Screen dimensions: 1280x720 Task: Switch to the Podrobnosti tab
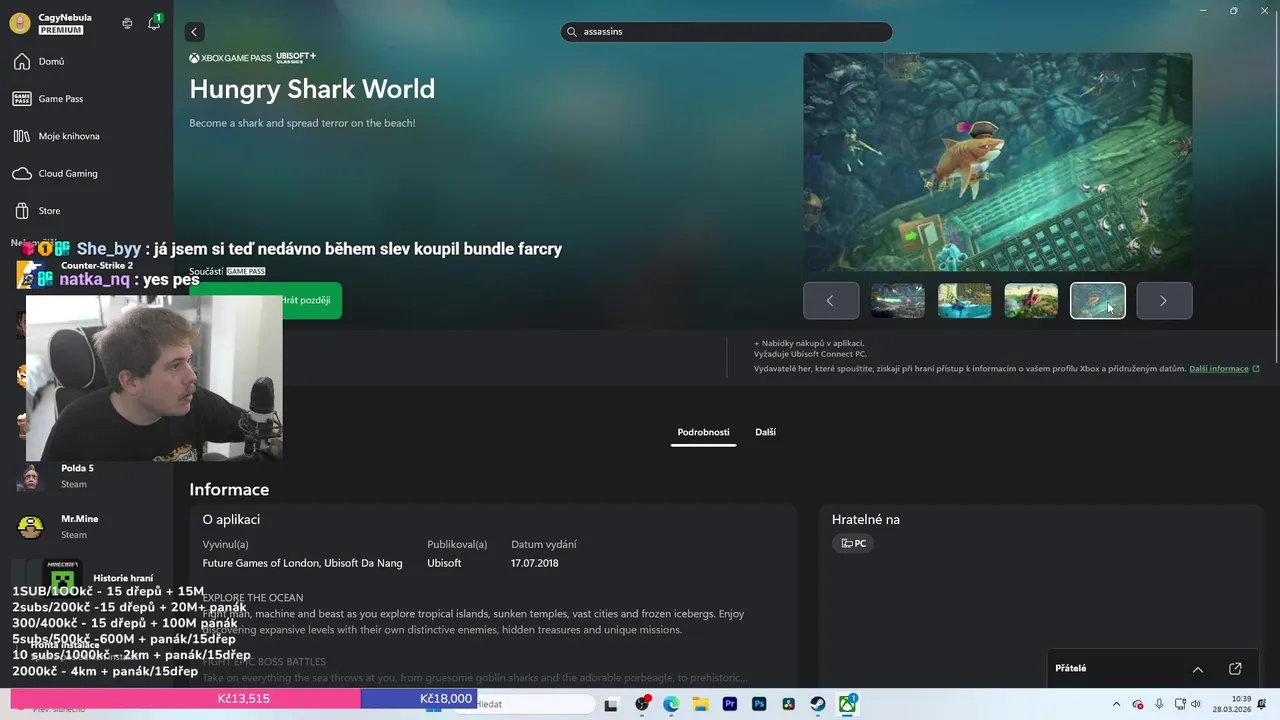click(703, 432)
